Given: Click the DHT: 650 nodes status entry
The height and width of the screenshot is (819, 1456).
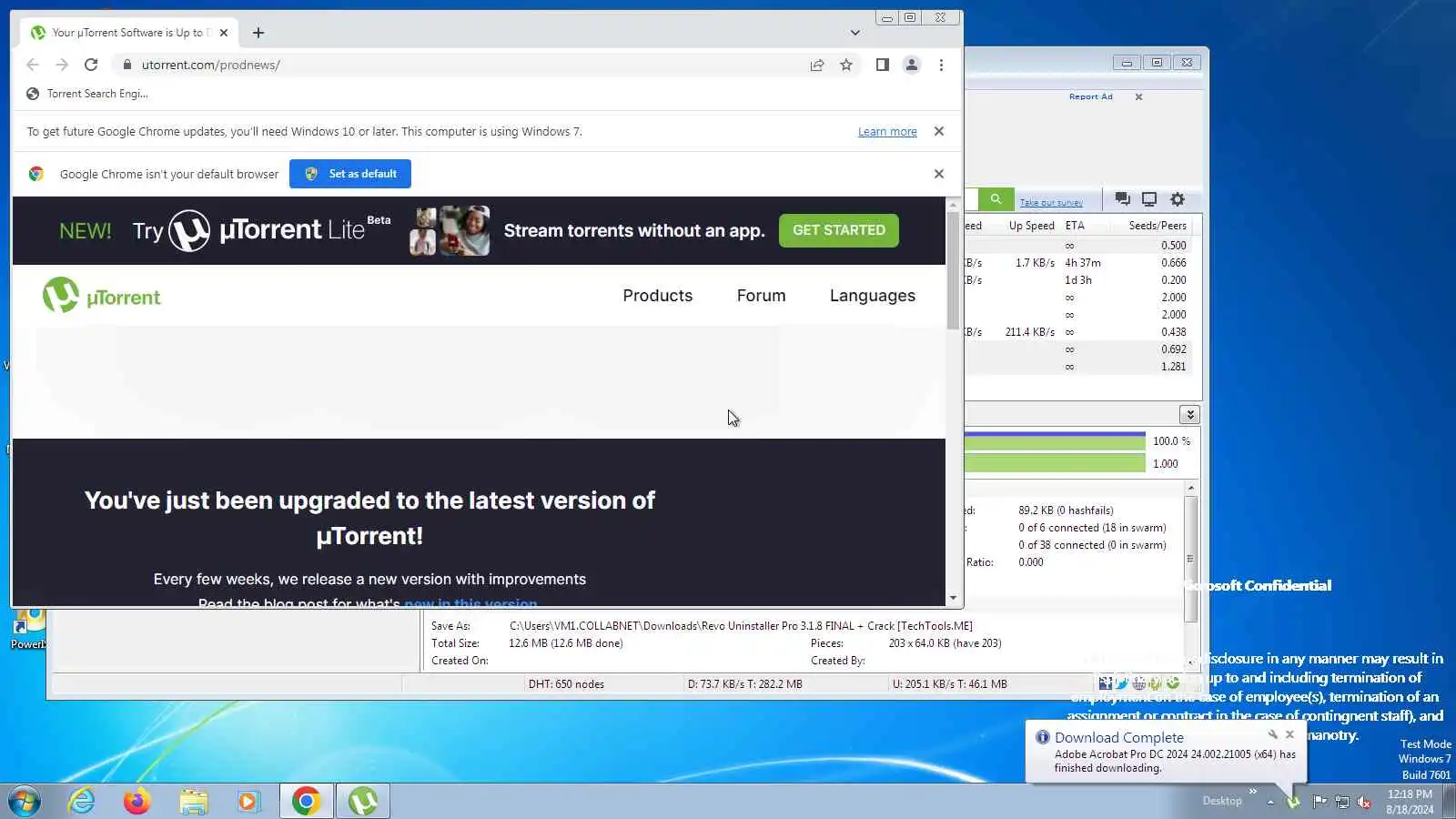Looking at the screenshot, I should click(566, 684).
